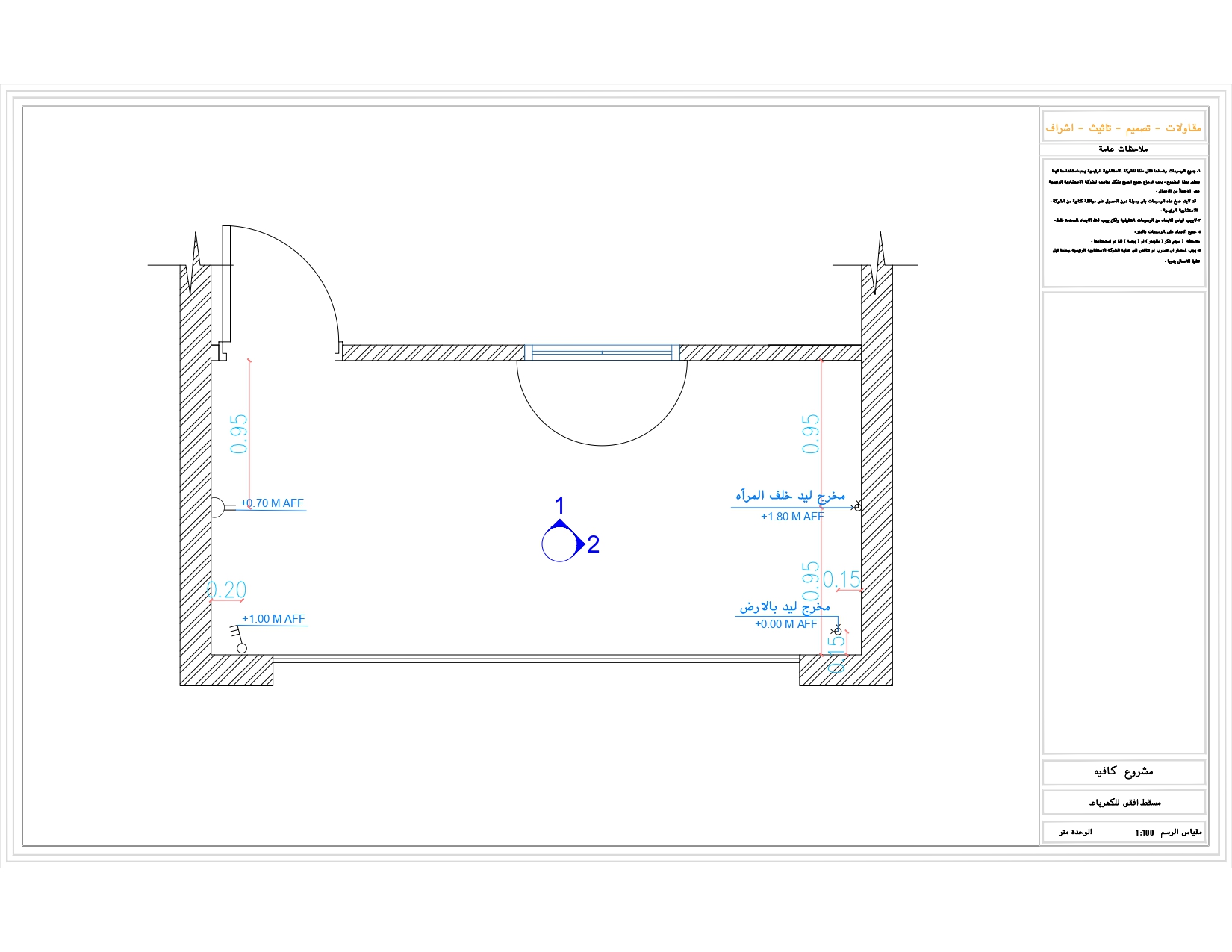
Task: Select the Arabic label مخرج ليد خلف المرآه
Action: (790, 496)
